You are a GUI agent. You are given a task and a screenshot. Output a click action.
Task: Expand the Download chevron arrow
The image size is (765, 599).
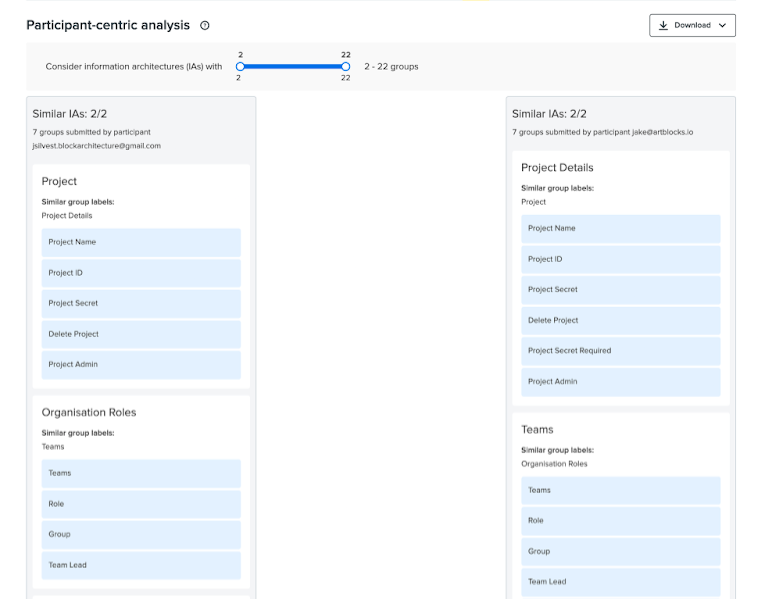(723, 25)
